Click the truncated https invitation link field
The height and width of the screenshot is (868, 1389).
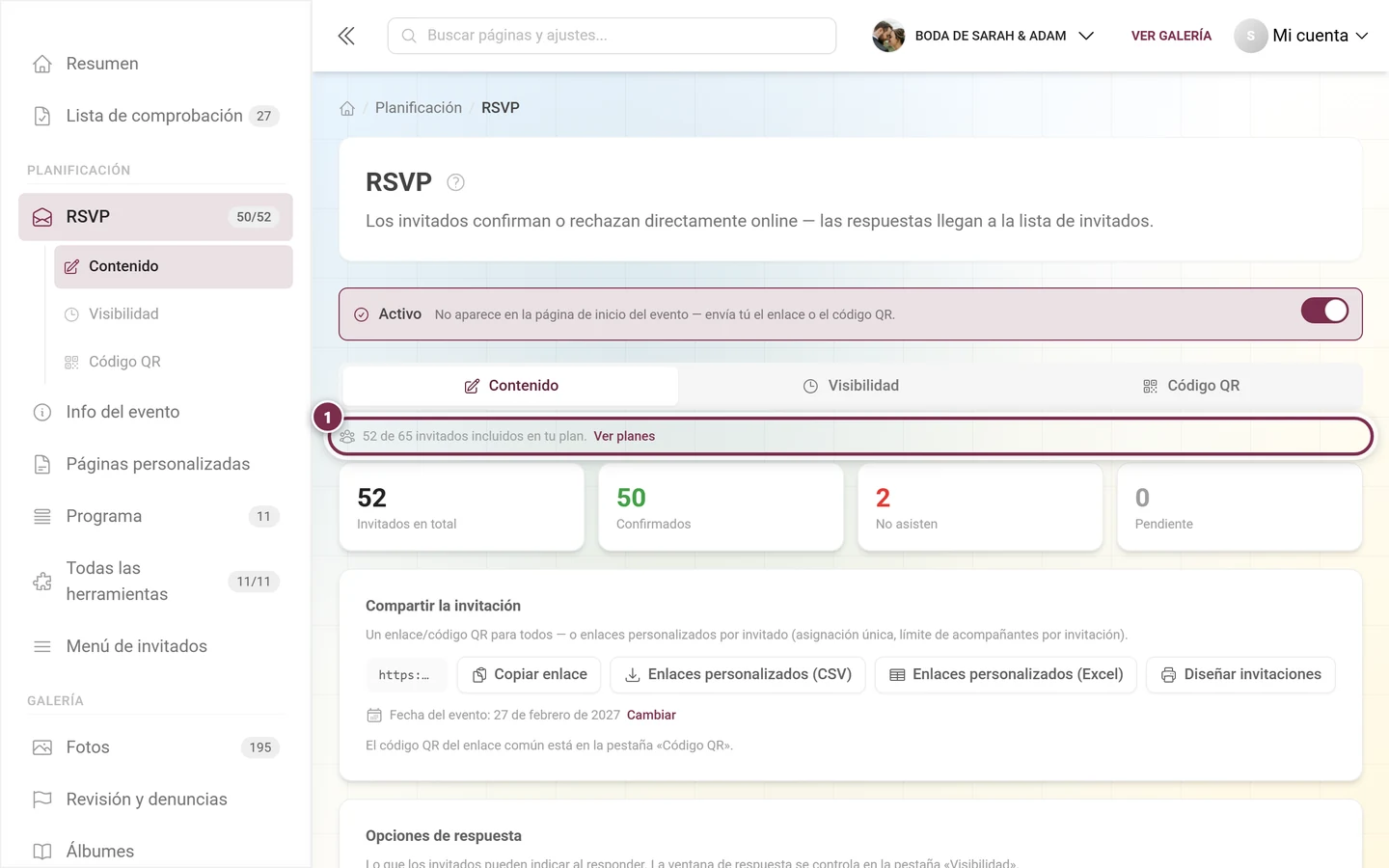pos(406,675)
